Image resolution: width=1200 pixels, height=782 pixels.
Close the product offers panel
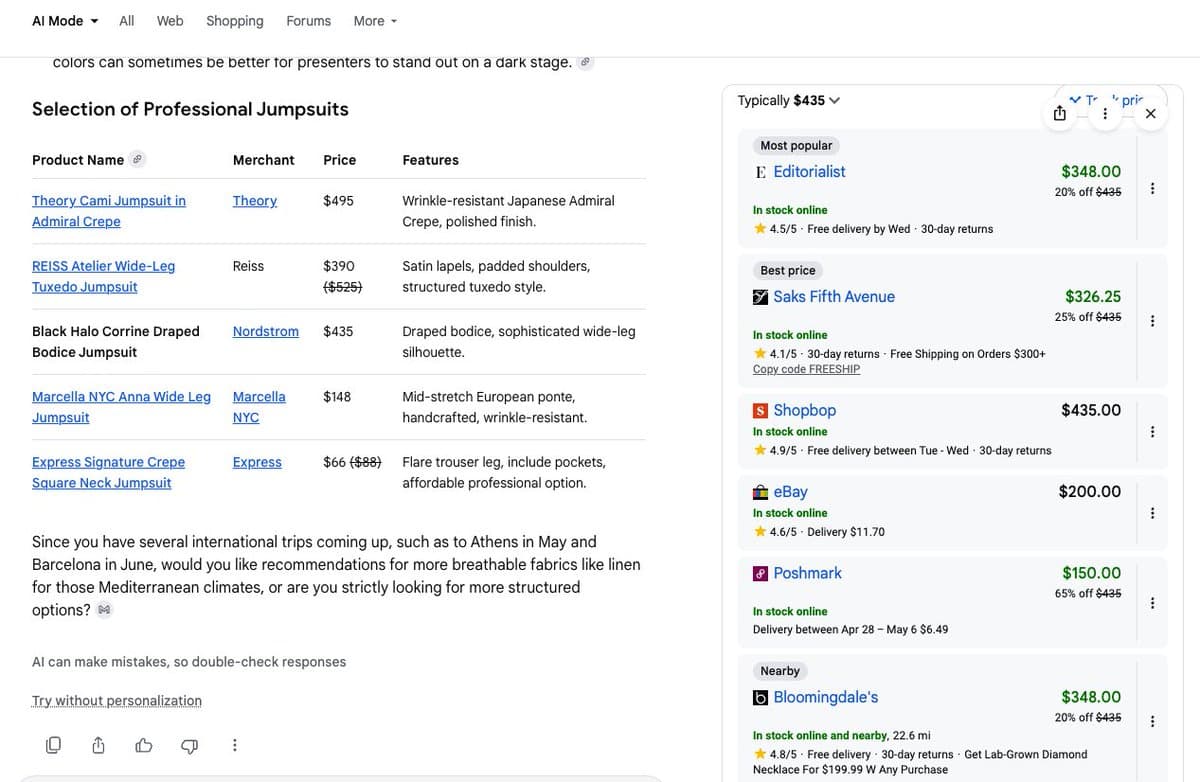1150,113
